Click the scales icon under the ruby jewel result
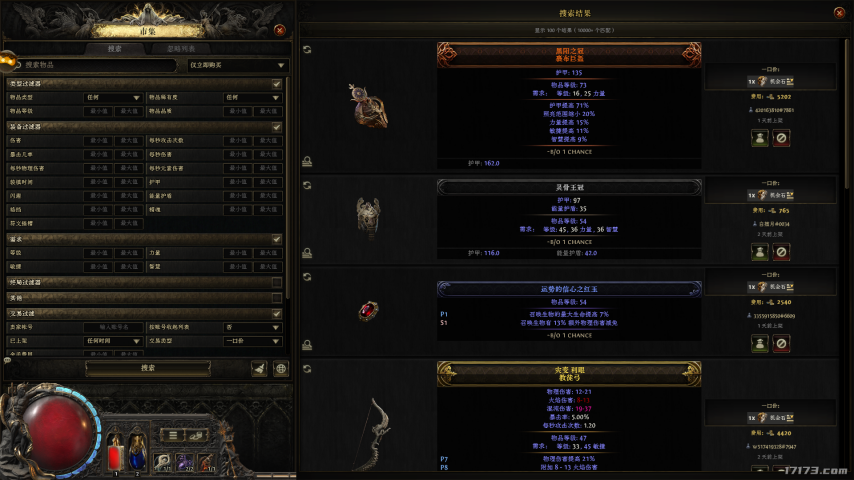 tap(307, 344)
